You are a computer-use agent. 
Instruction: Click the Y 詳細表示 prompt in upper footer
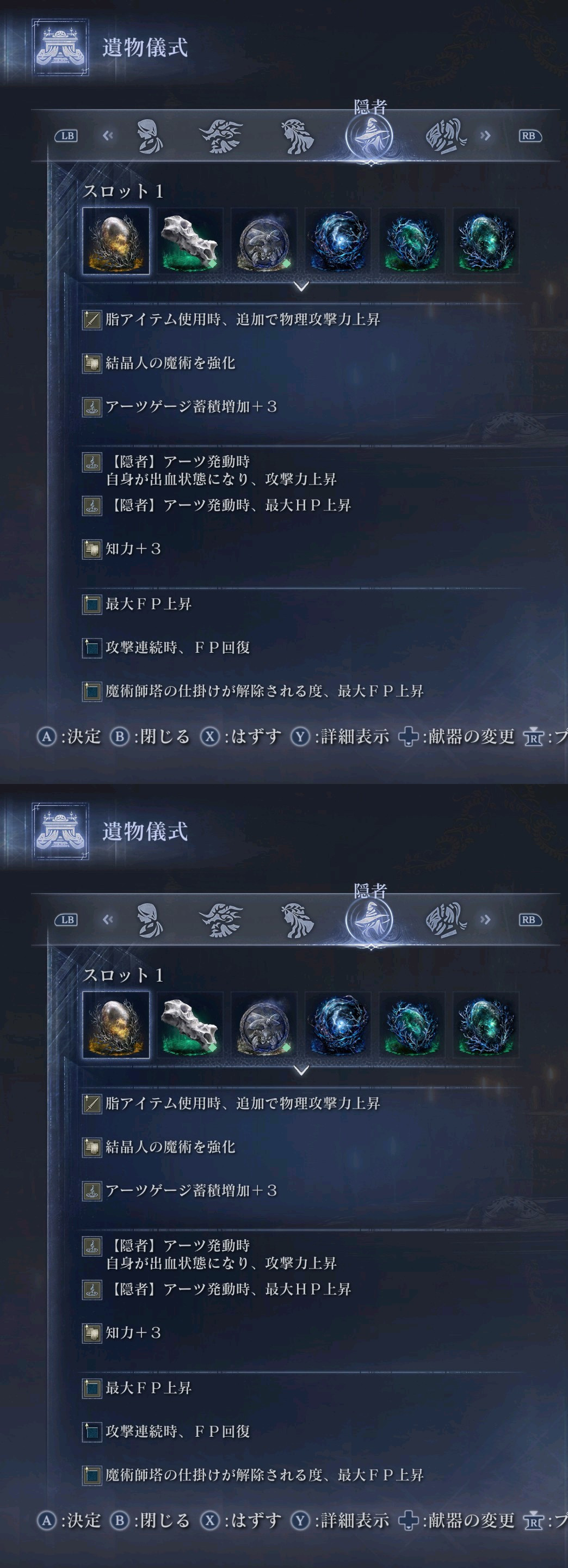point(340,737)
